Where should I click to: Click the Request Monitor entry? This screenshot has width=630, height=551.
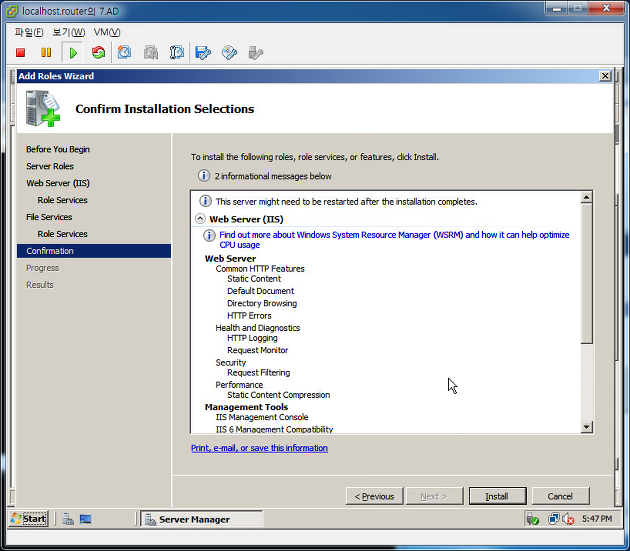pos(258,350)
